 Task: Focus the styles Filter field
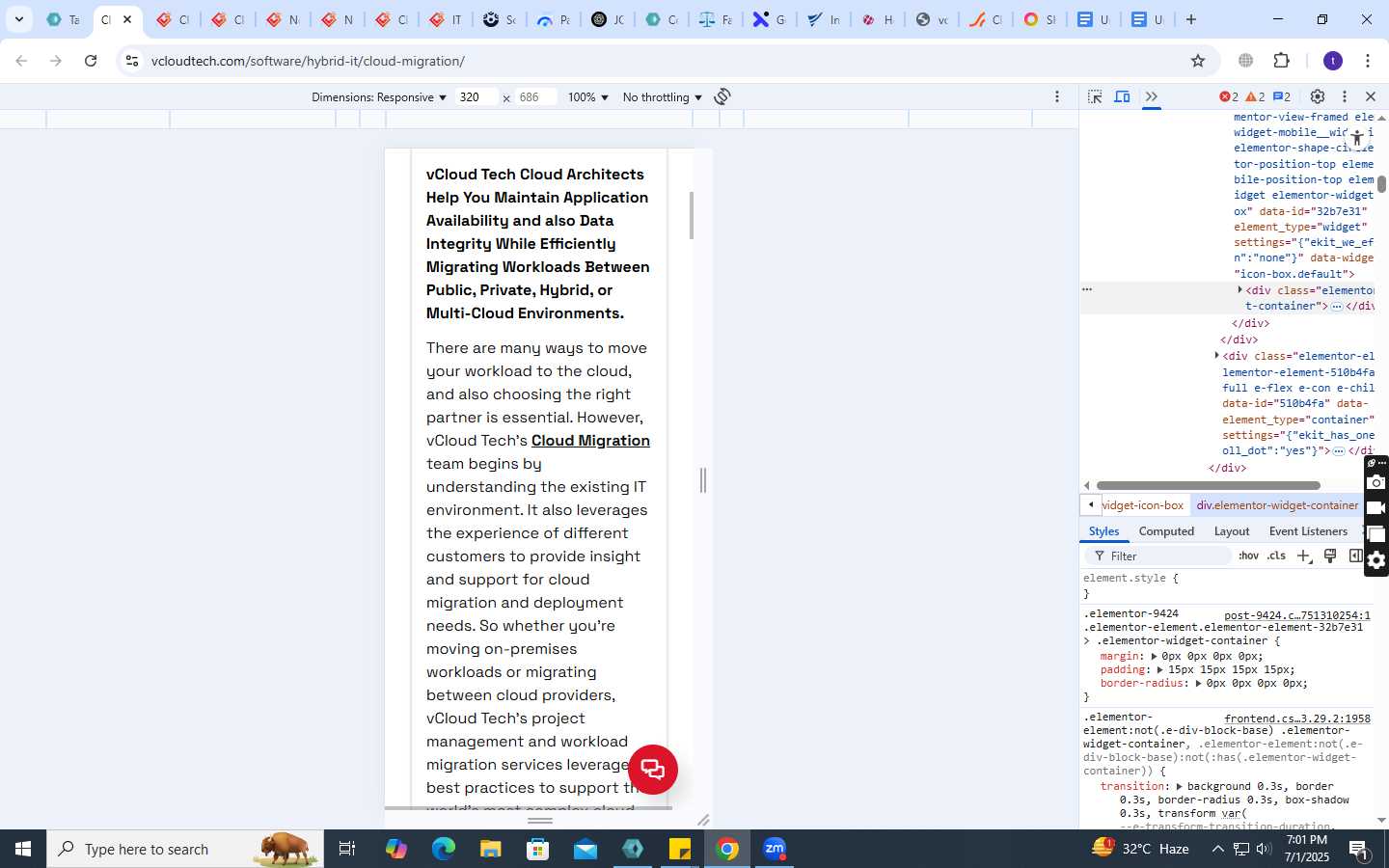[1160, 556]
